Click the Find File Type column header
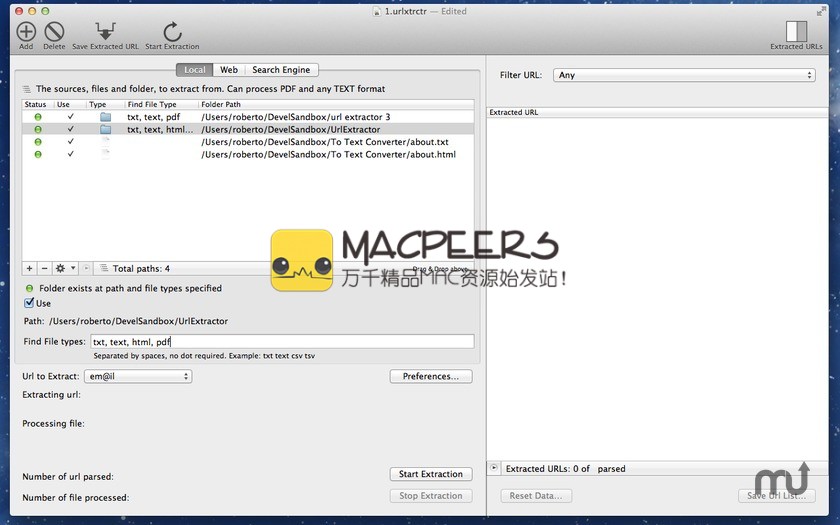The image size is (840, 525). 161,104
